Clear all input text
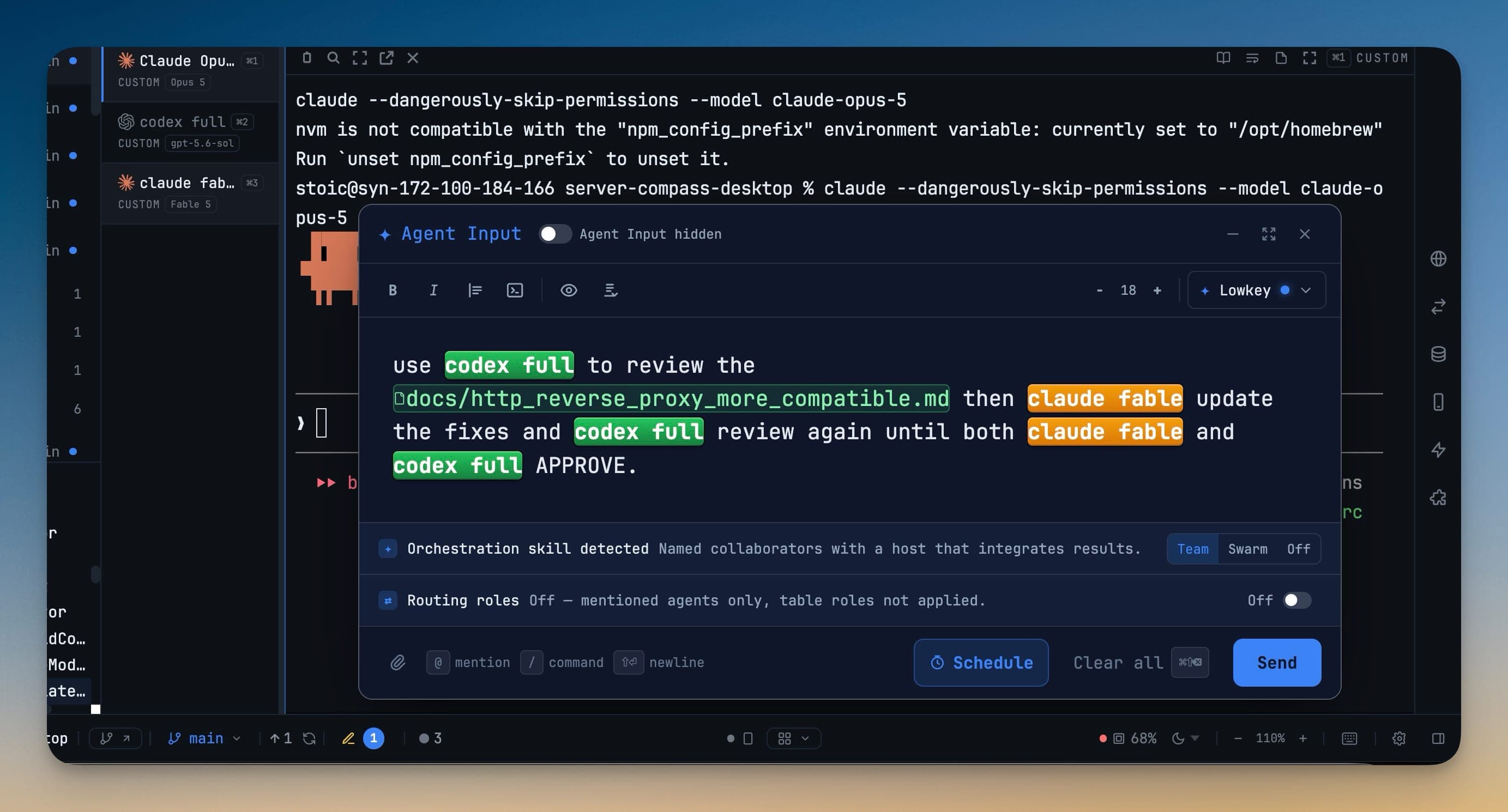 point(1140,662)
